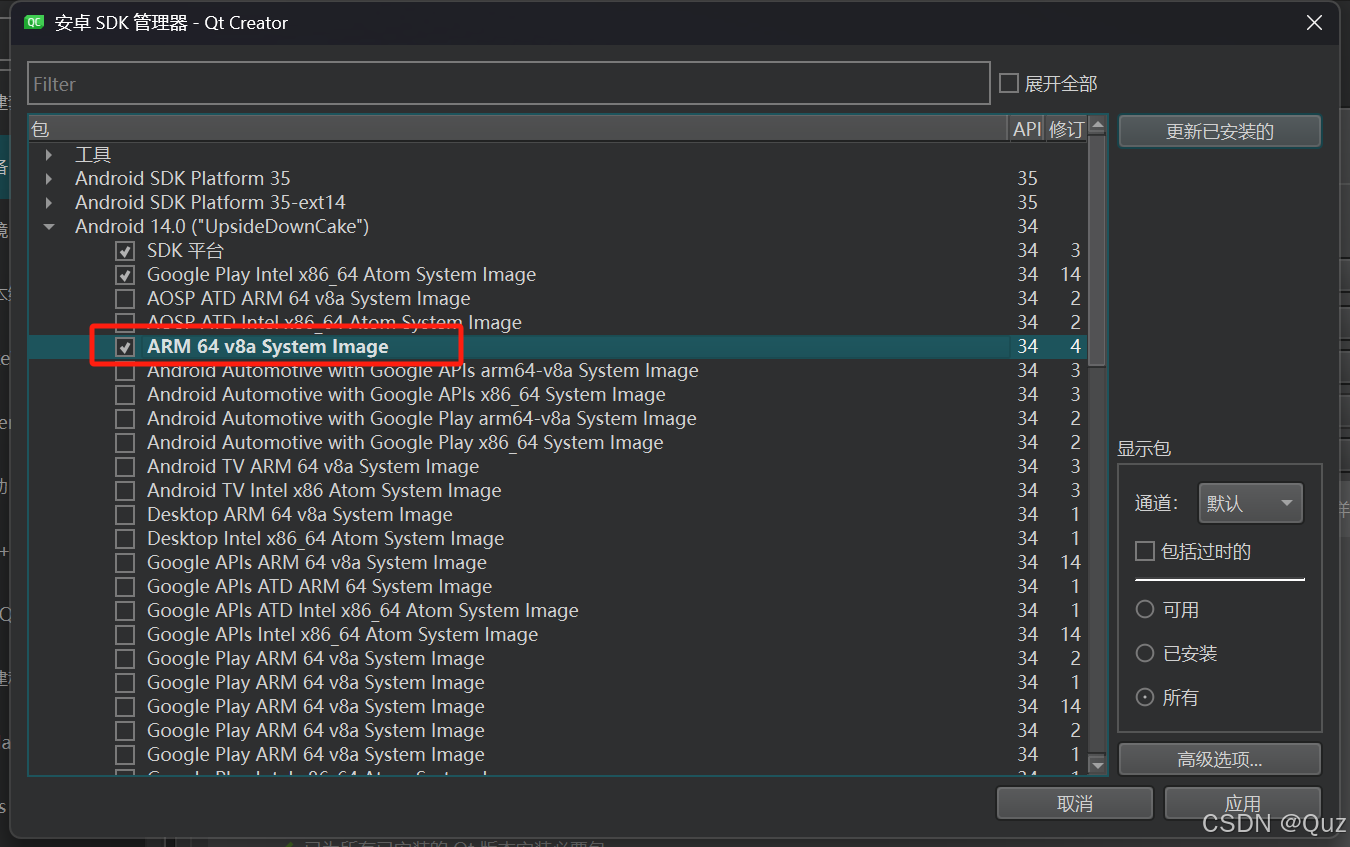This screenshot has height=847, width=1350.
Task: Check Android TV Intel x86 Atom System Image
Action: 124,490
